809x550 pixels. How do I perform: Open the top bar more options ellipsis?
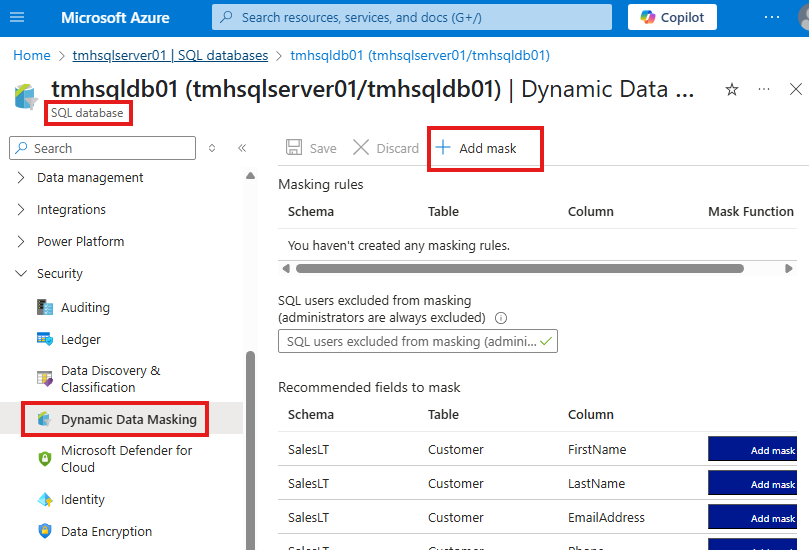click(772, 17)
